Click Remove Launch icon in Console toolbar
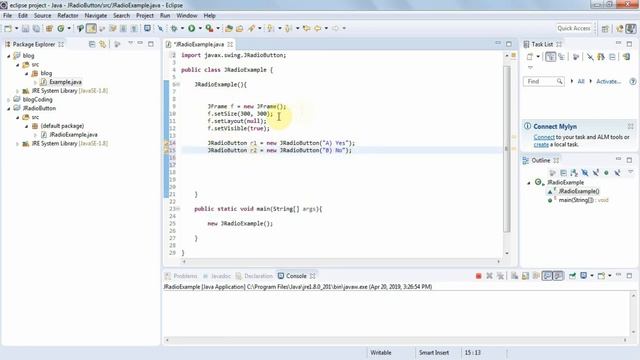Viewport: 640px width, 360px height. click(x=489, y=276)
